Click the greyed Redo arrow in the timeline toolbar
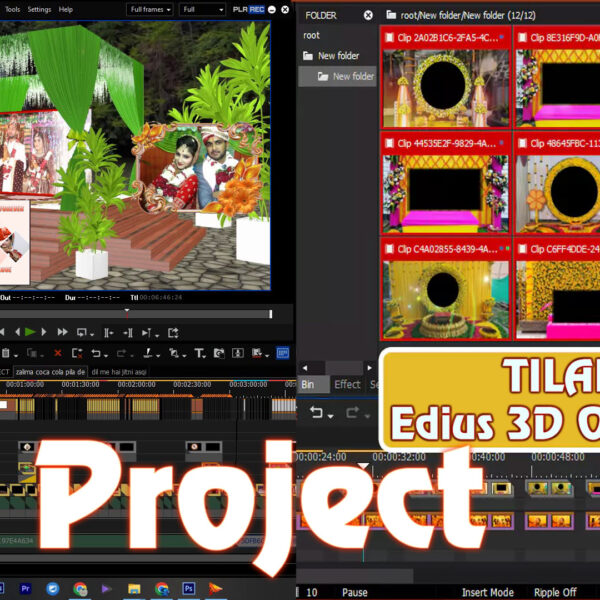Image resolution: width=600 pixels, height=600 pixels. [x=122, y=353]
